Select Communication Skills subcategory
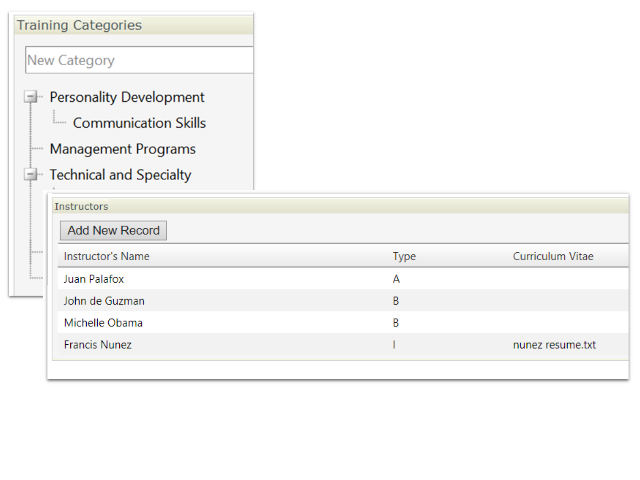The image size is (640, 480). [139, 123]
